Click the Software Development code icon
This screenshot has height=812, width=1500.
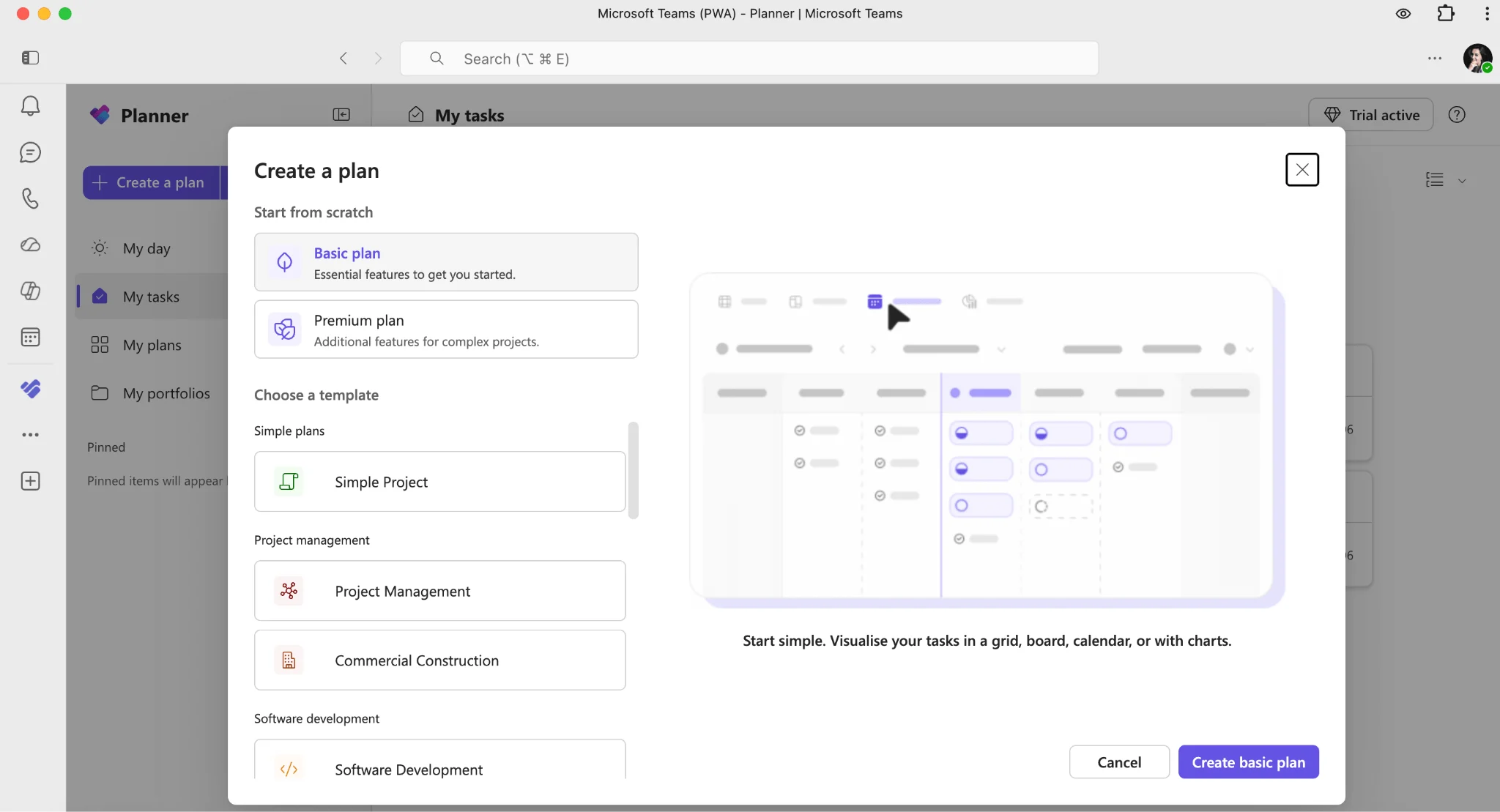[x=289, y=769]
